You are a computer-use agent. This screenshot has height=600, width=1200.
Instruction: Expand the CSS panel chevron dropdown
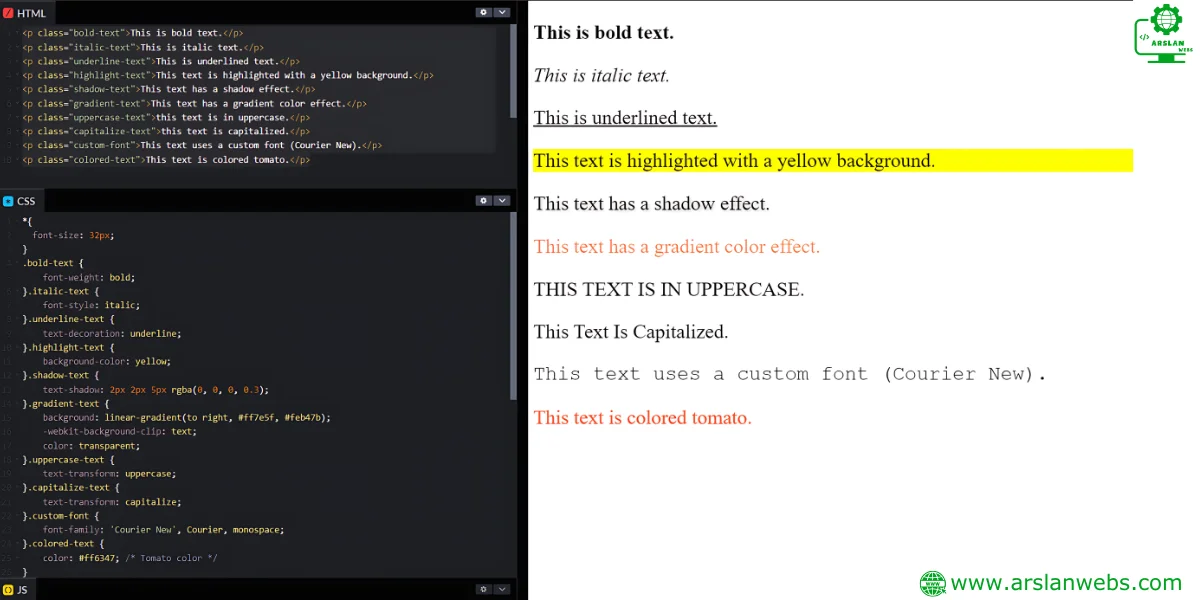click(x=502, y=200)
